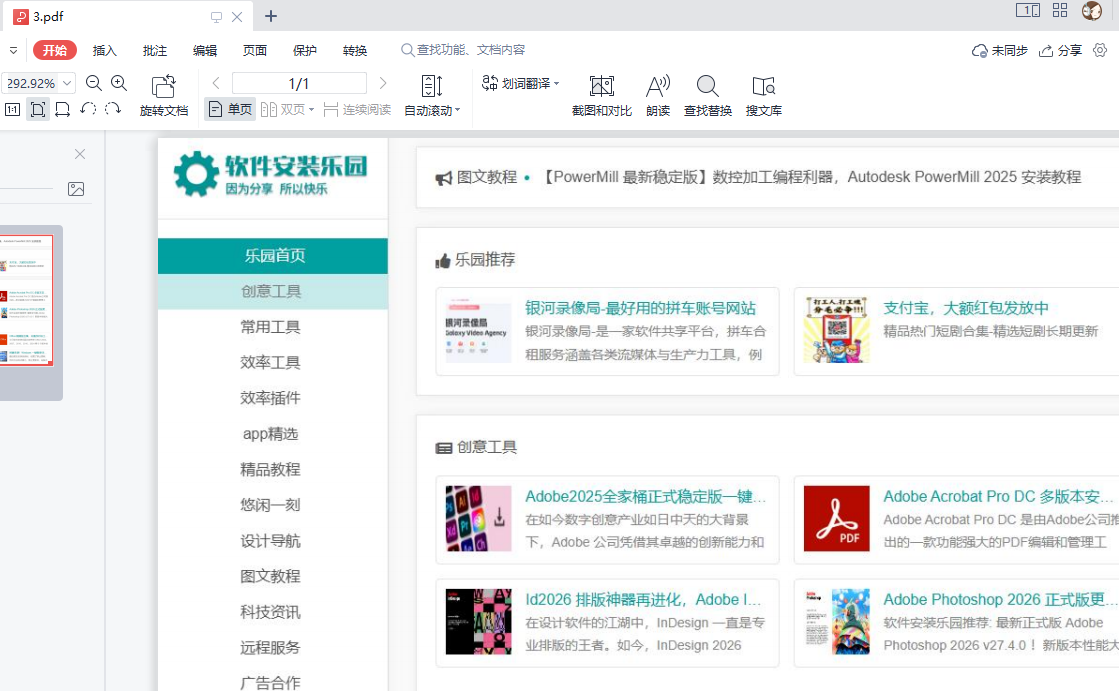Select the page thumbnail in the side panel
1119x691 pixels.
26,300
